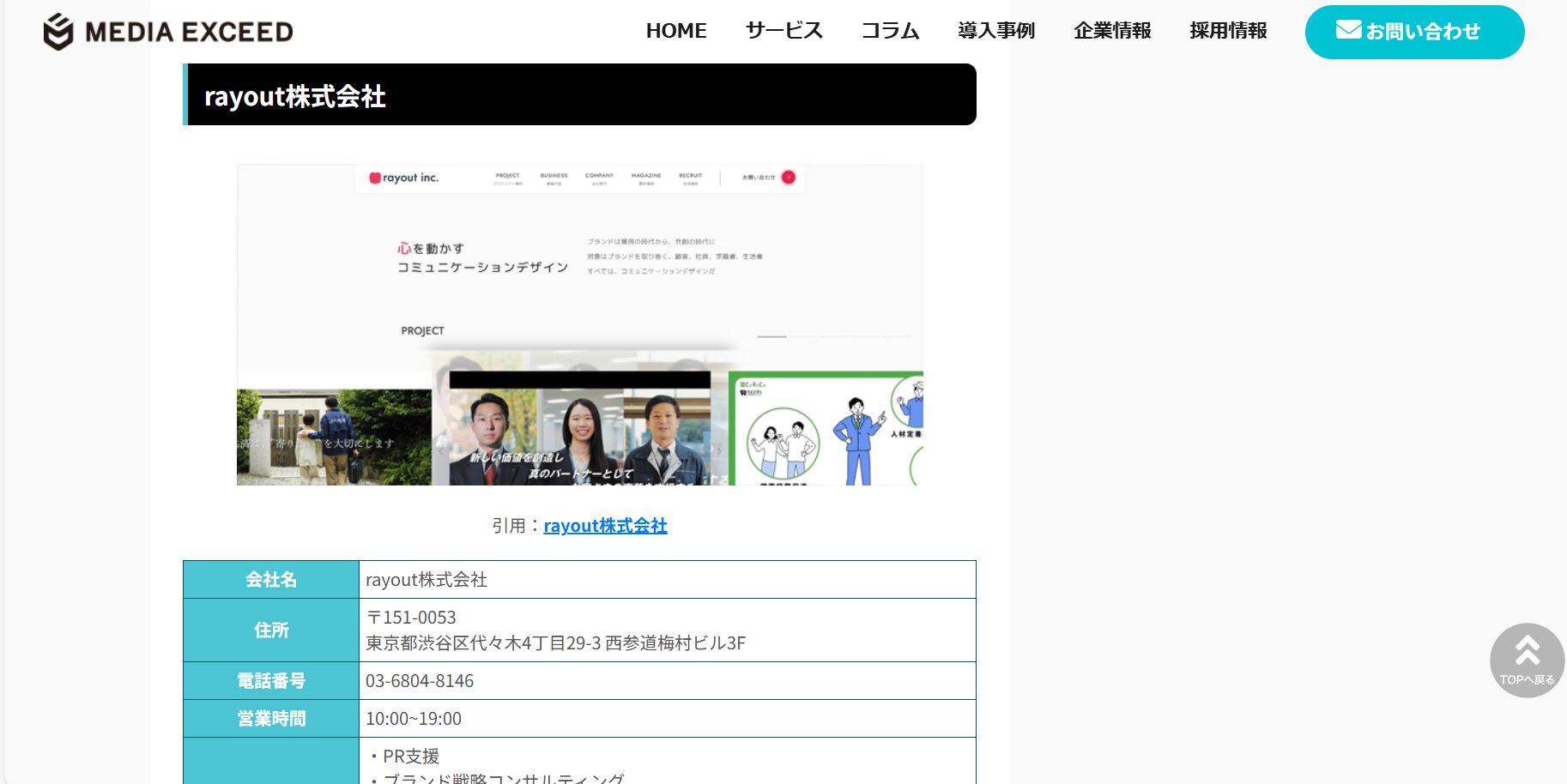Open the HOME menu item
The image size is (1567, 784).
pos(676,31)
